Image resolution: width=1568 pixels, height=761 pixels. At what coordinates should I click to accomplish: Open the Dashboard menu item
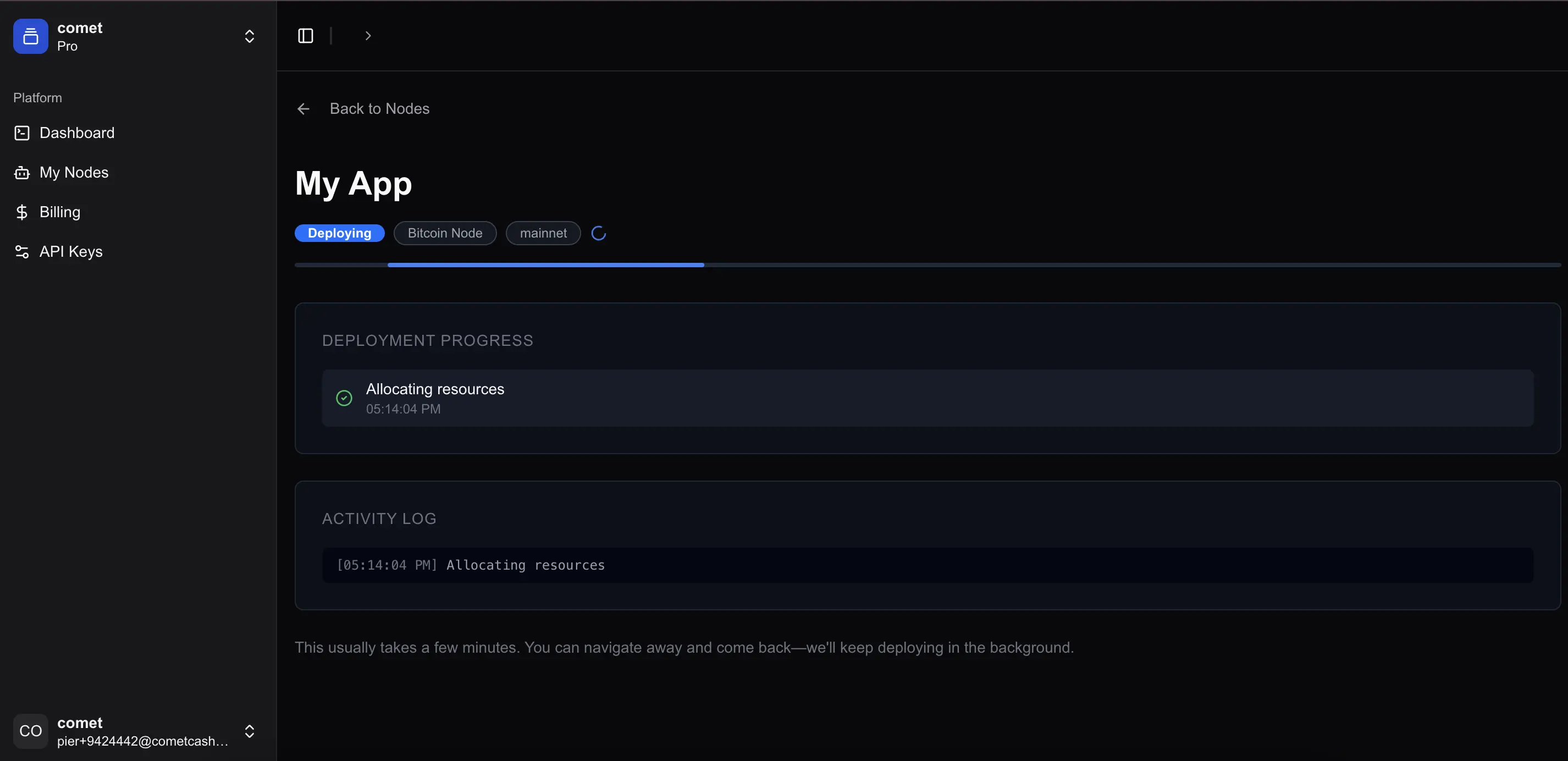[77, 133]
